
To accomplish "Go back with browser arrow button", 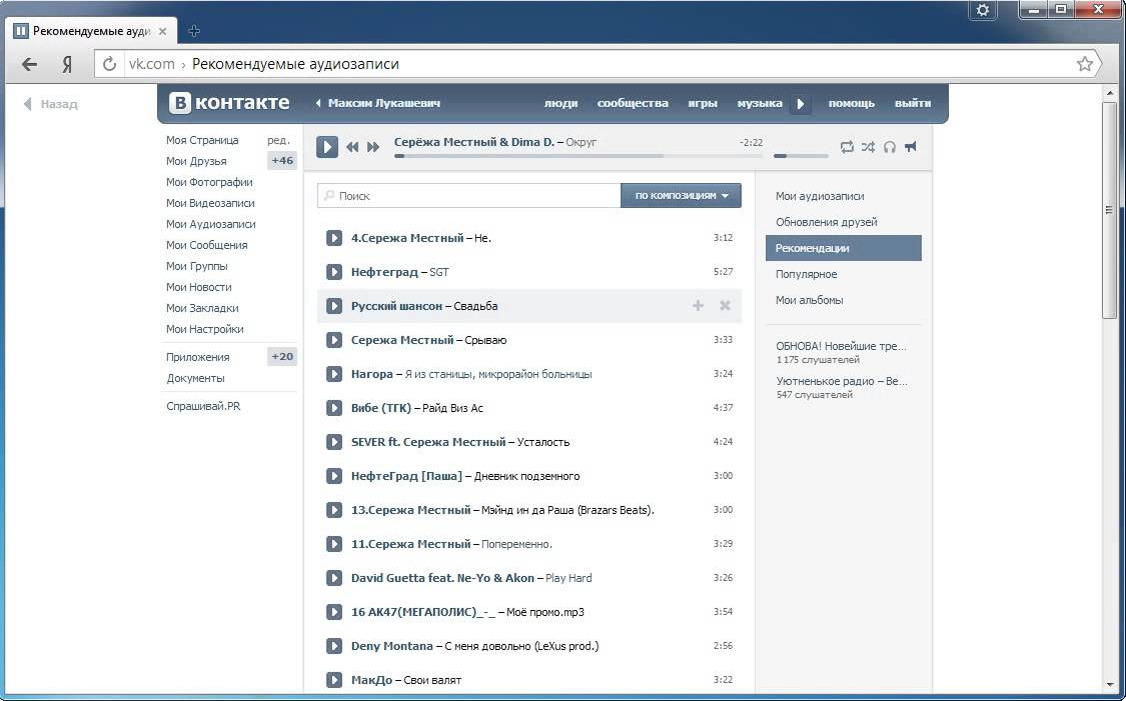I will 29,64.
